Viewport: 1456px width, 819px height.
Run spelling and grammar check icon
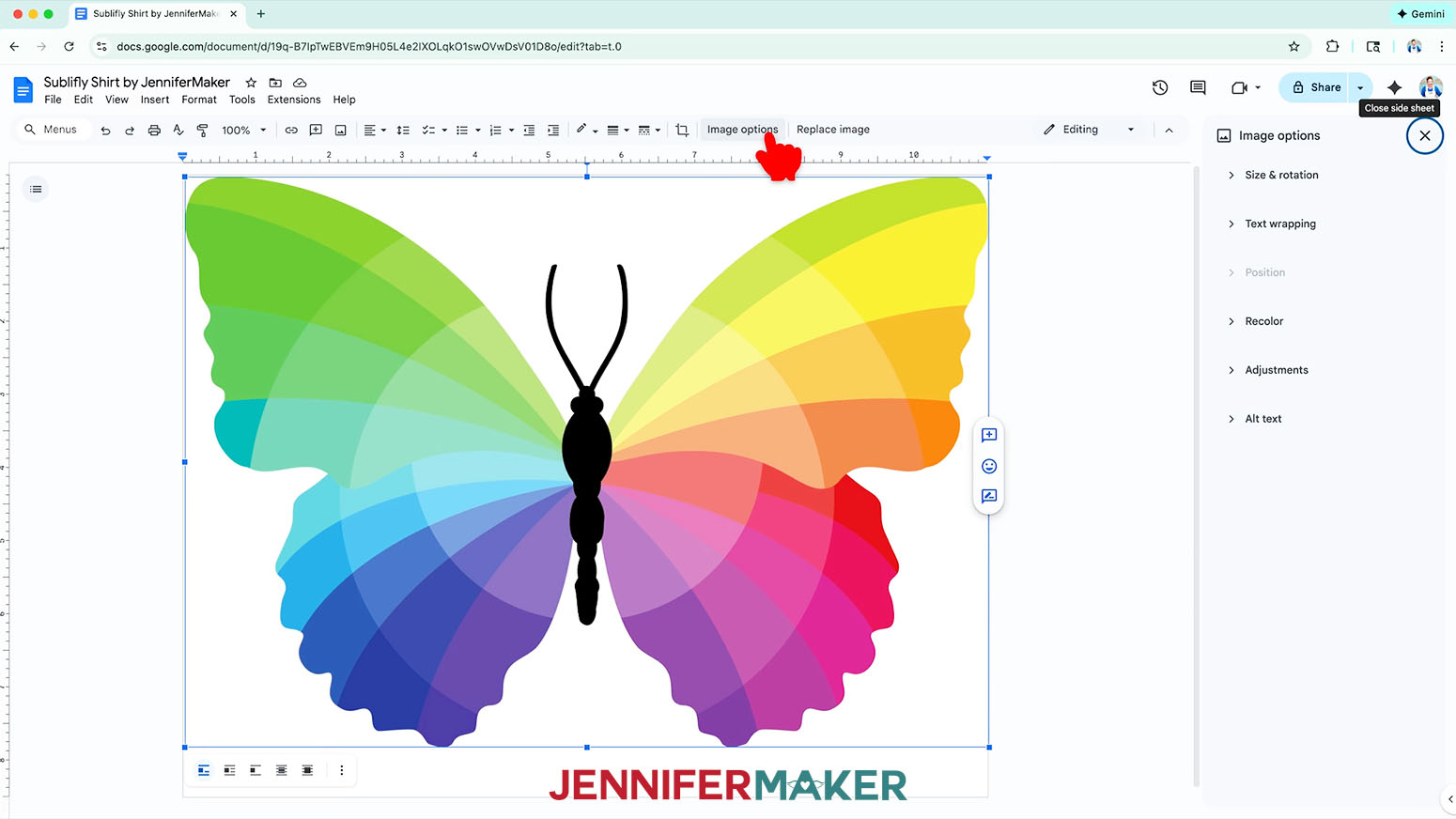[x=178, y=131]
